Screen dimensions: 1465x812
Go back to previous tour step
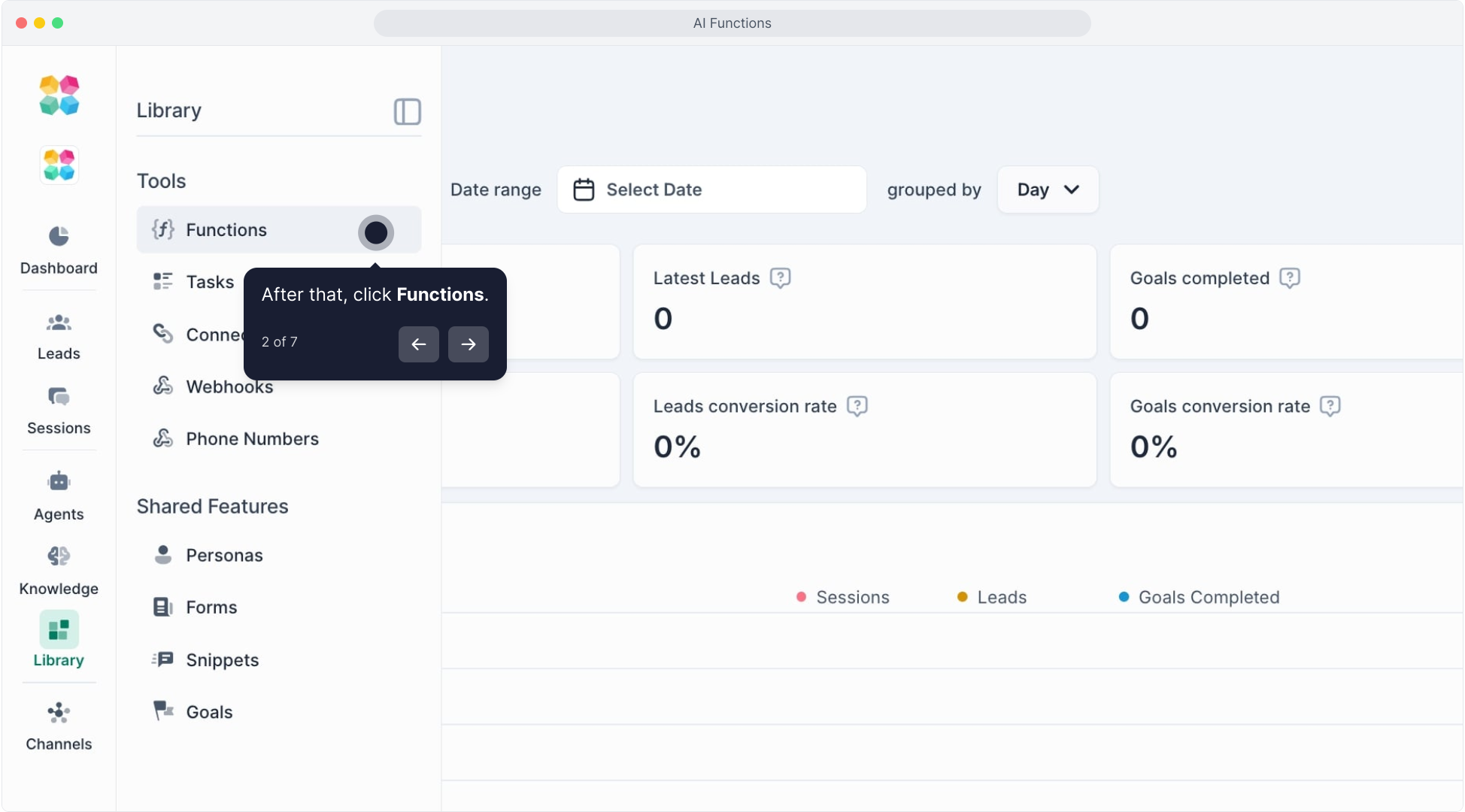click(418, 344)
